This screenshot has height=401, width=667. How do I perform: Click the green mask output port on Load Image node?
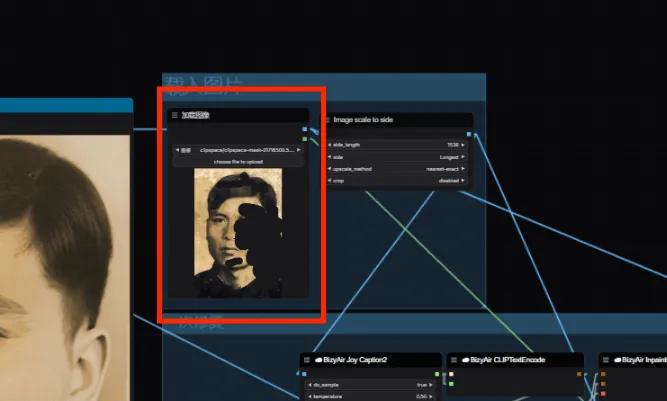click(x=304, y=139)
